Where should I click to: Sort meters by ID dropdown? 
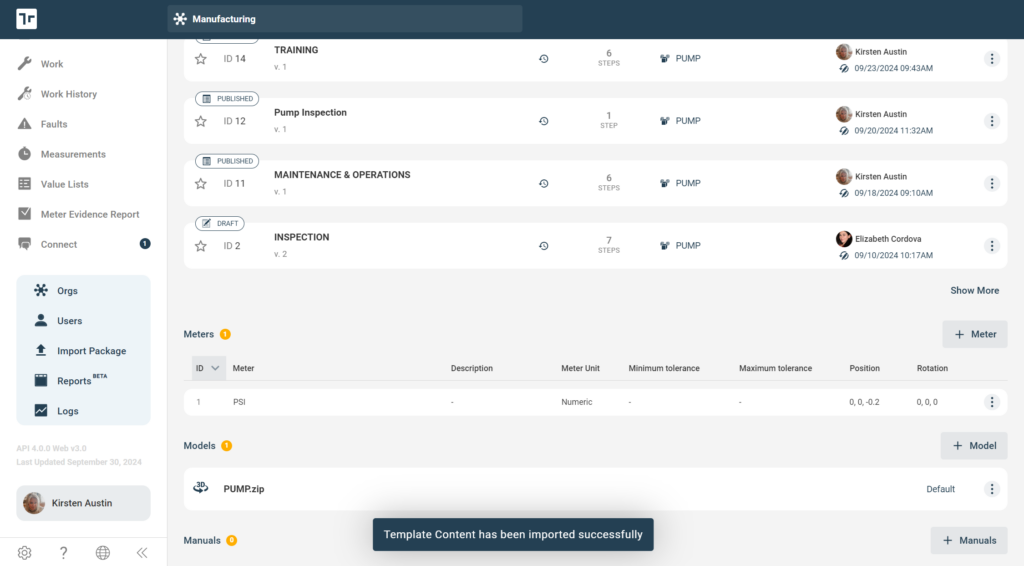click(208, 368)
